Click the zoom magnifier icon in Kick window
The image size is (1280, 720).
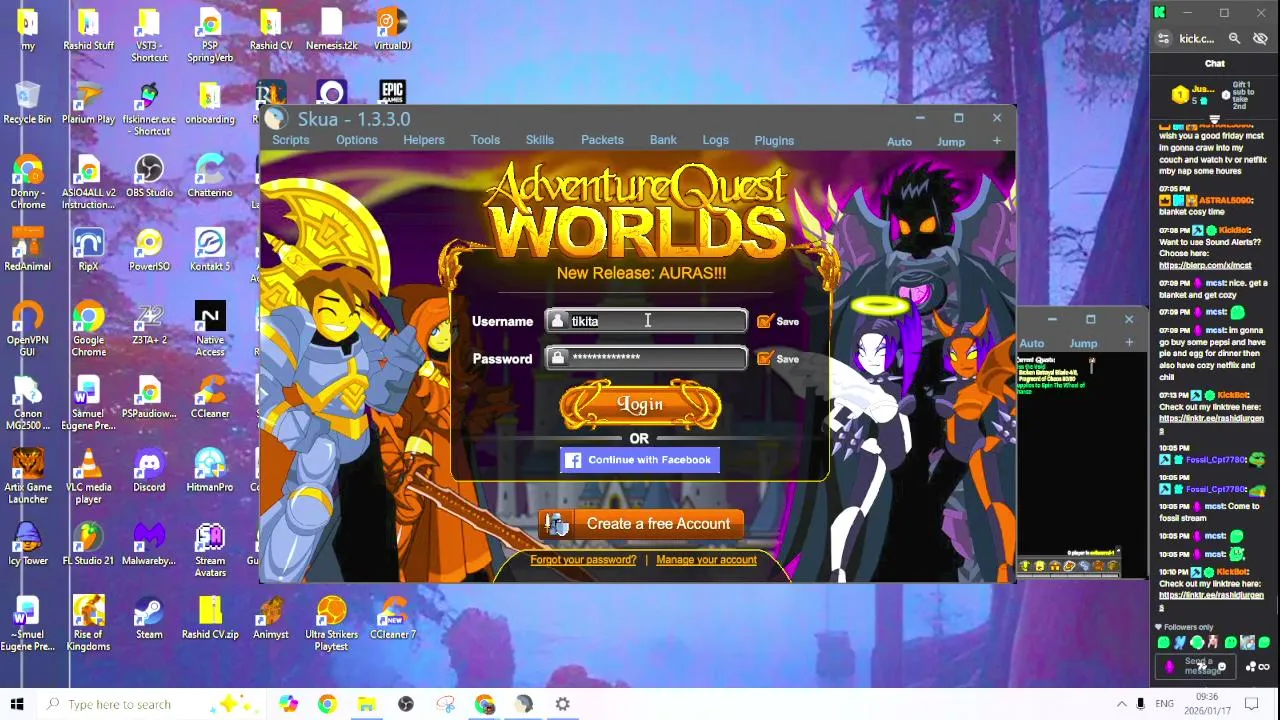pyautogui.click(x=1234, y=39)
